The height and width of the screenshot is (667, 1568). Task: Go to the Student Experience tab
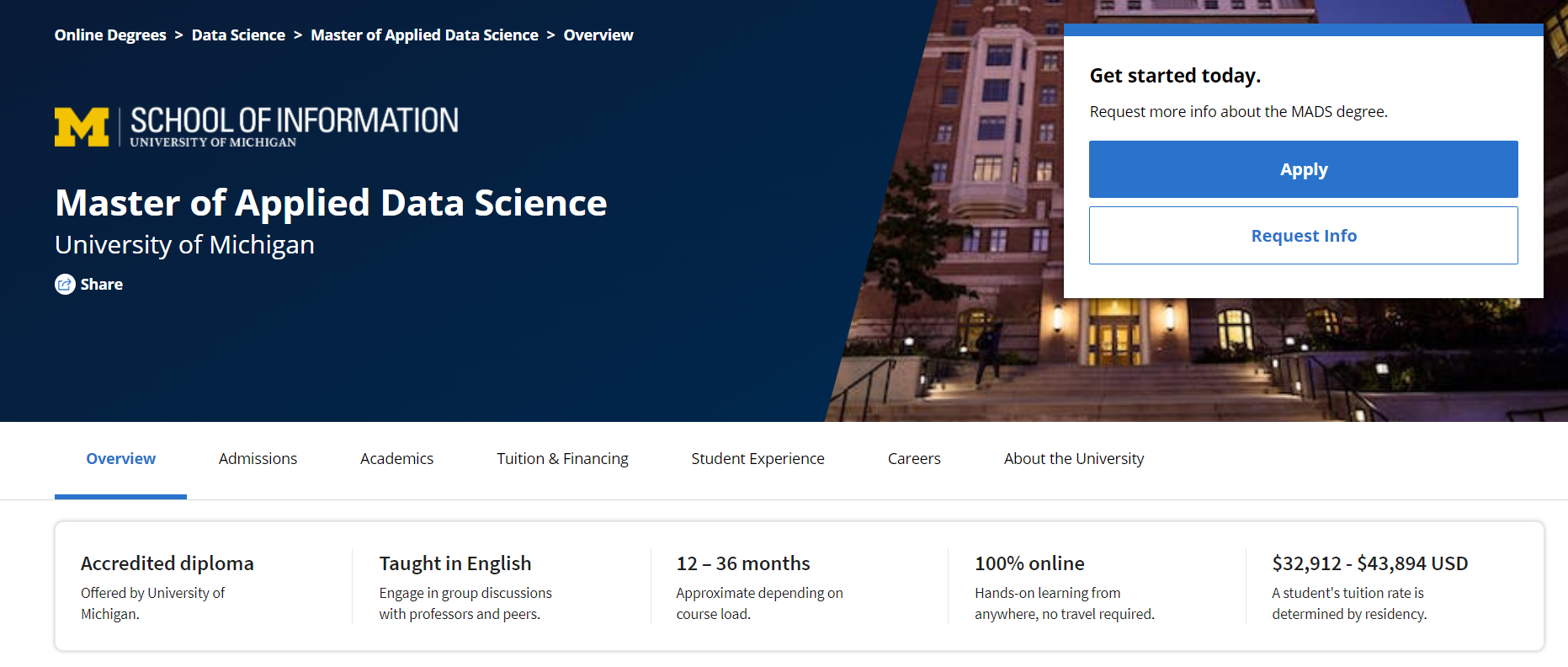(757, 459)
